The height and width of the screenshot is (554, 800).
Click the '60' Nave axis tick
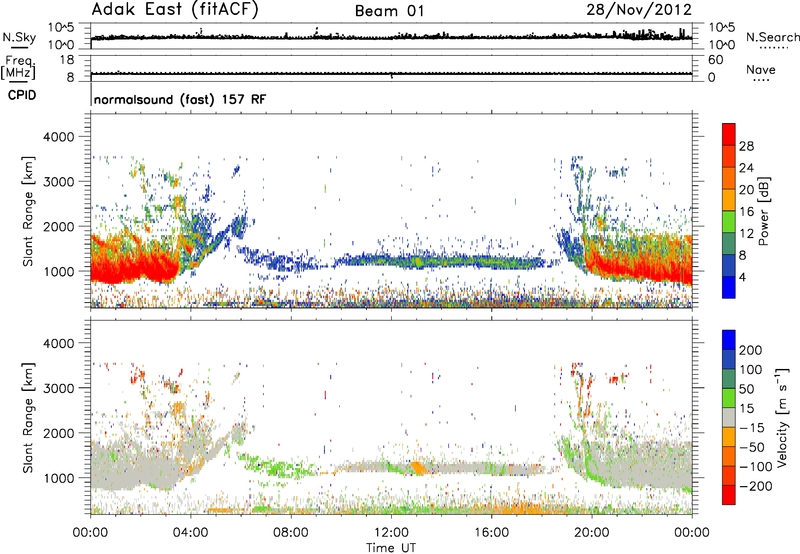pos(715,60)
